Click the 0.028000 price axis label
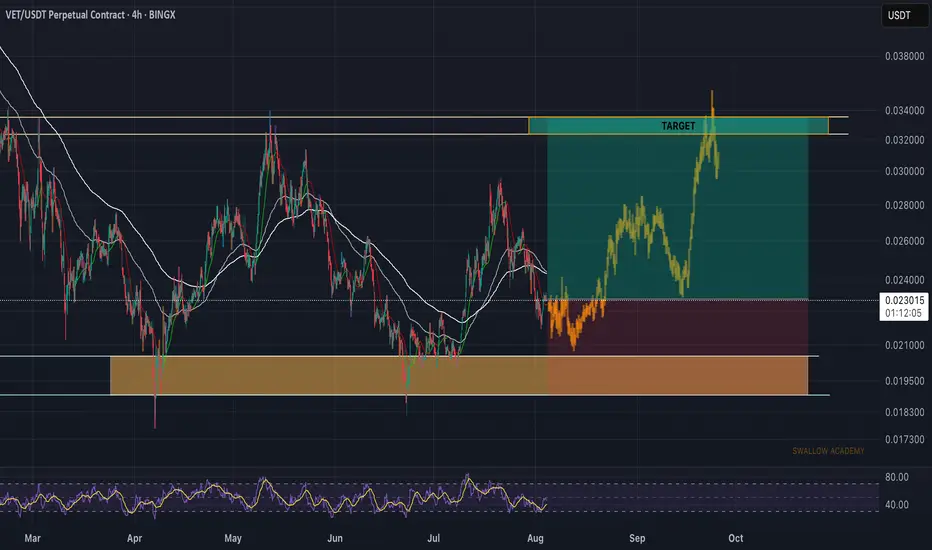 [904, 205]
